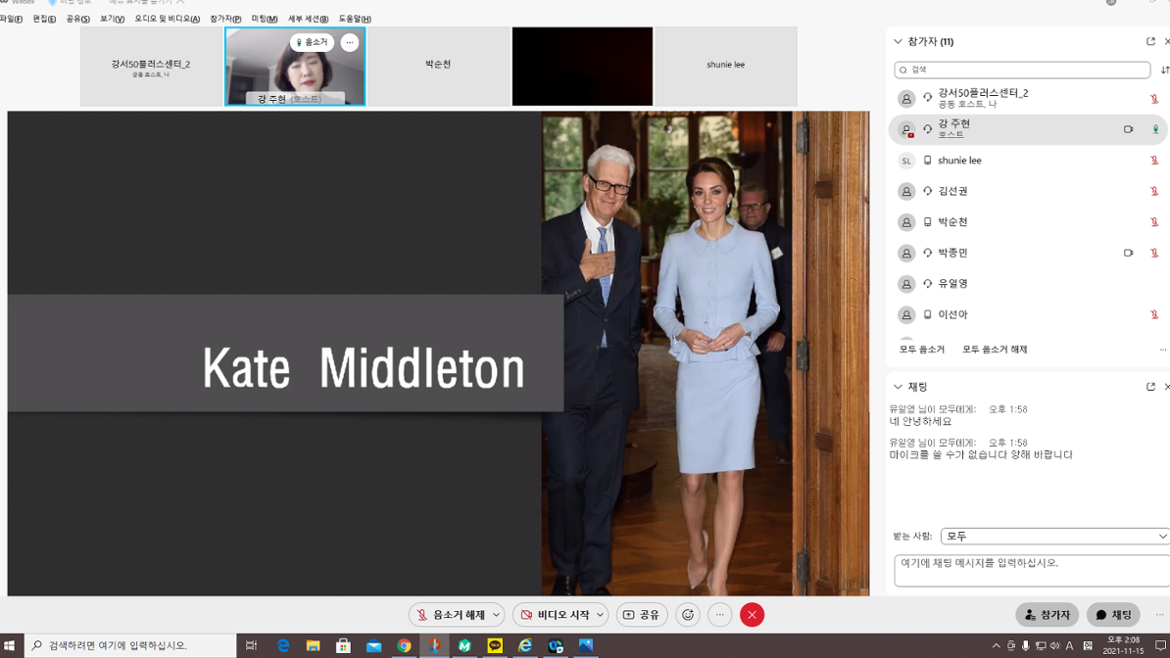Click the headset icon next to 김선권
Viewport: 1170px width, 658px height.
(927, 191)
